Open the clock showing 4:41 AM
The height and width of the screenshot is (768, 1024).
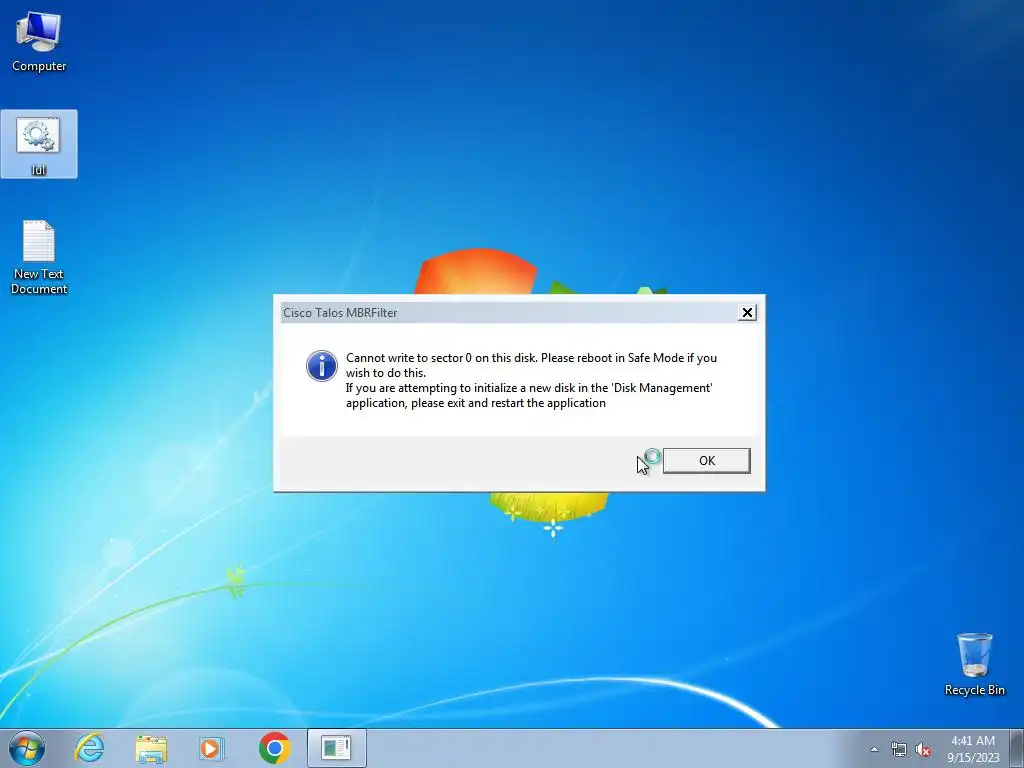pyautogui.click(x=973, y=749)
